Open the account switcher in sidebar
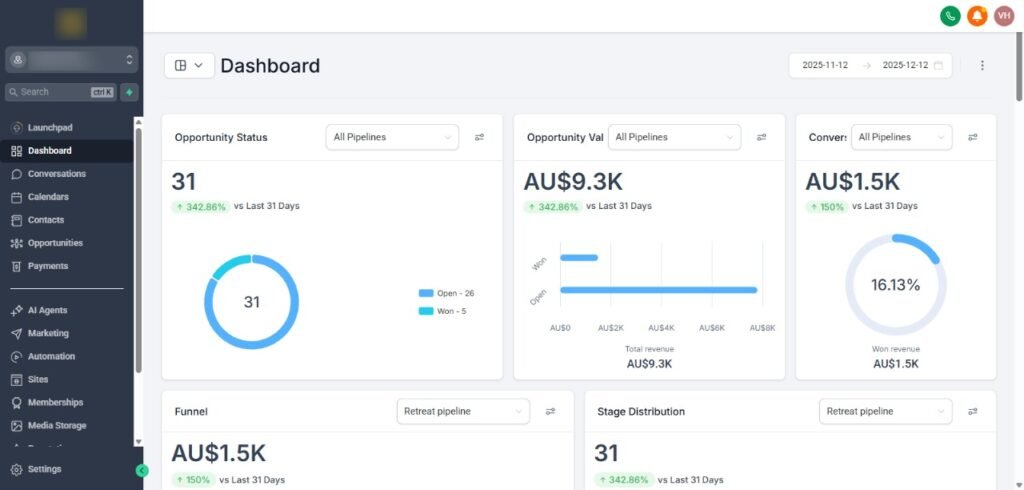1024x490 pixels. 71,60
